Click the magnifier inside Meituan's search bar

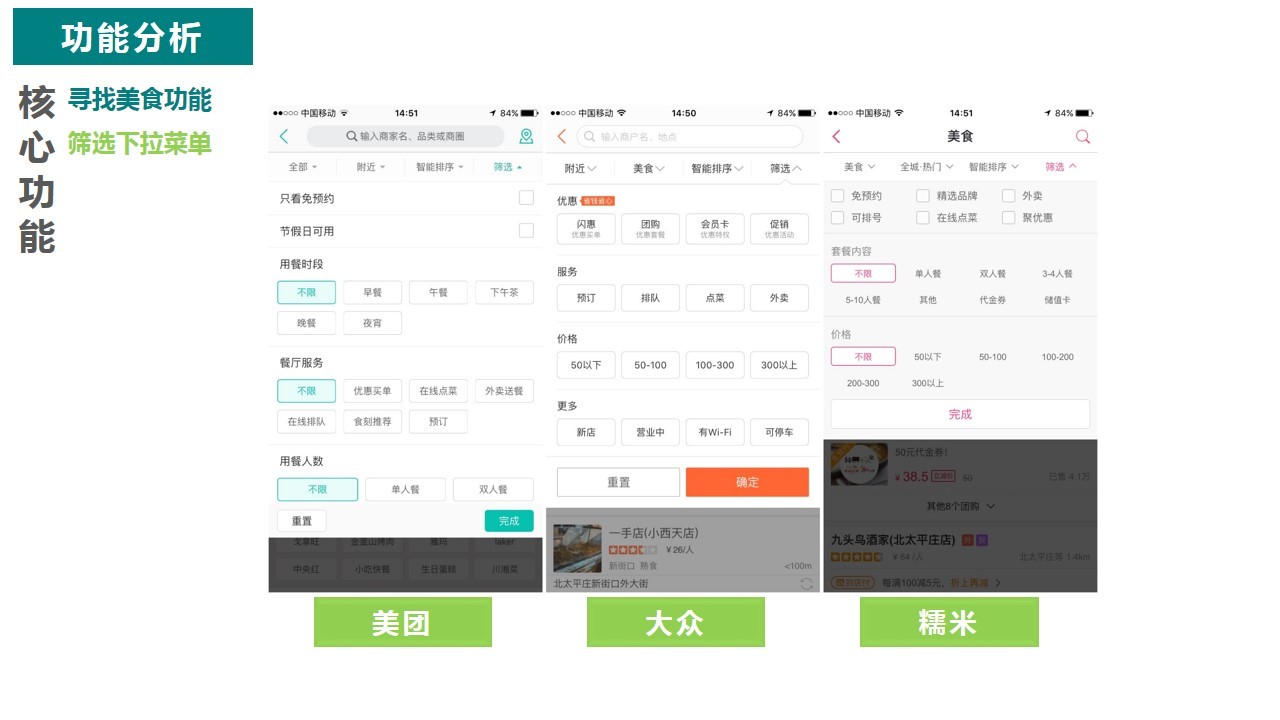(351, 135)
